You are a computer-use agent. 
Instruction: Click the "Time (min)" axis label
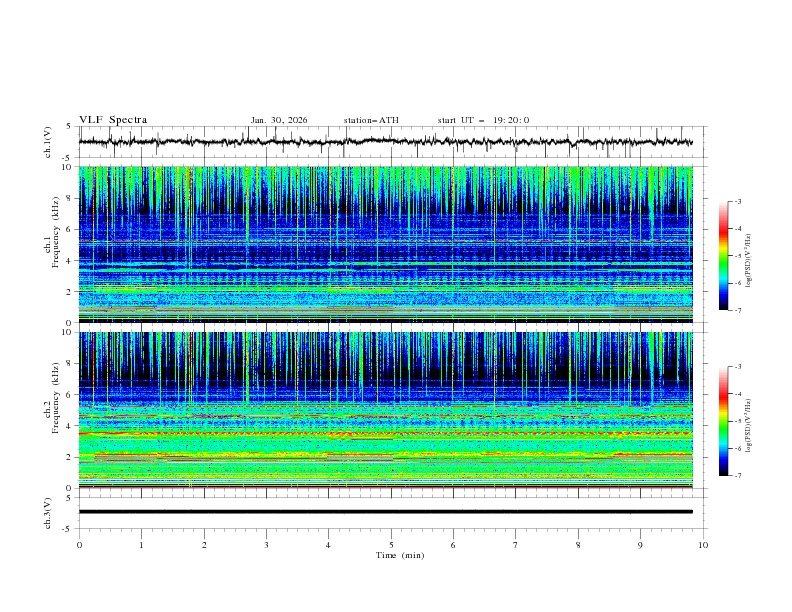[x=400, y=555]
